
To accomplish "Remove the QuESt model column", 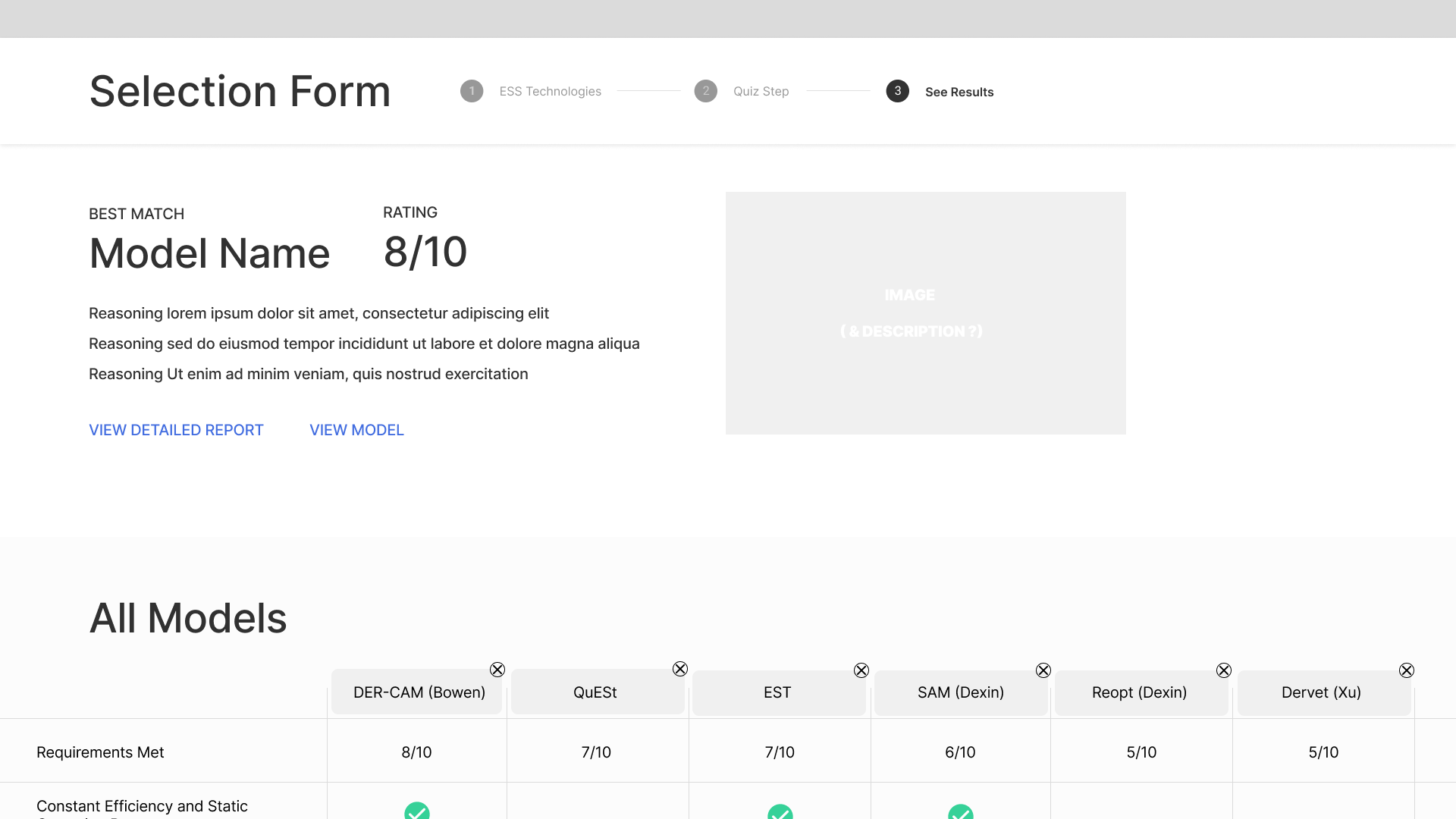I will coord(680,669).
